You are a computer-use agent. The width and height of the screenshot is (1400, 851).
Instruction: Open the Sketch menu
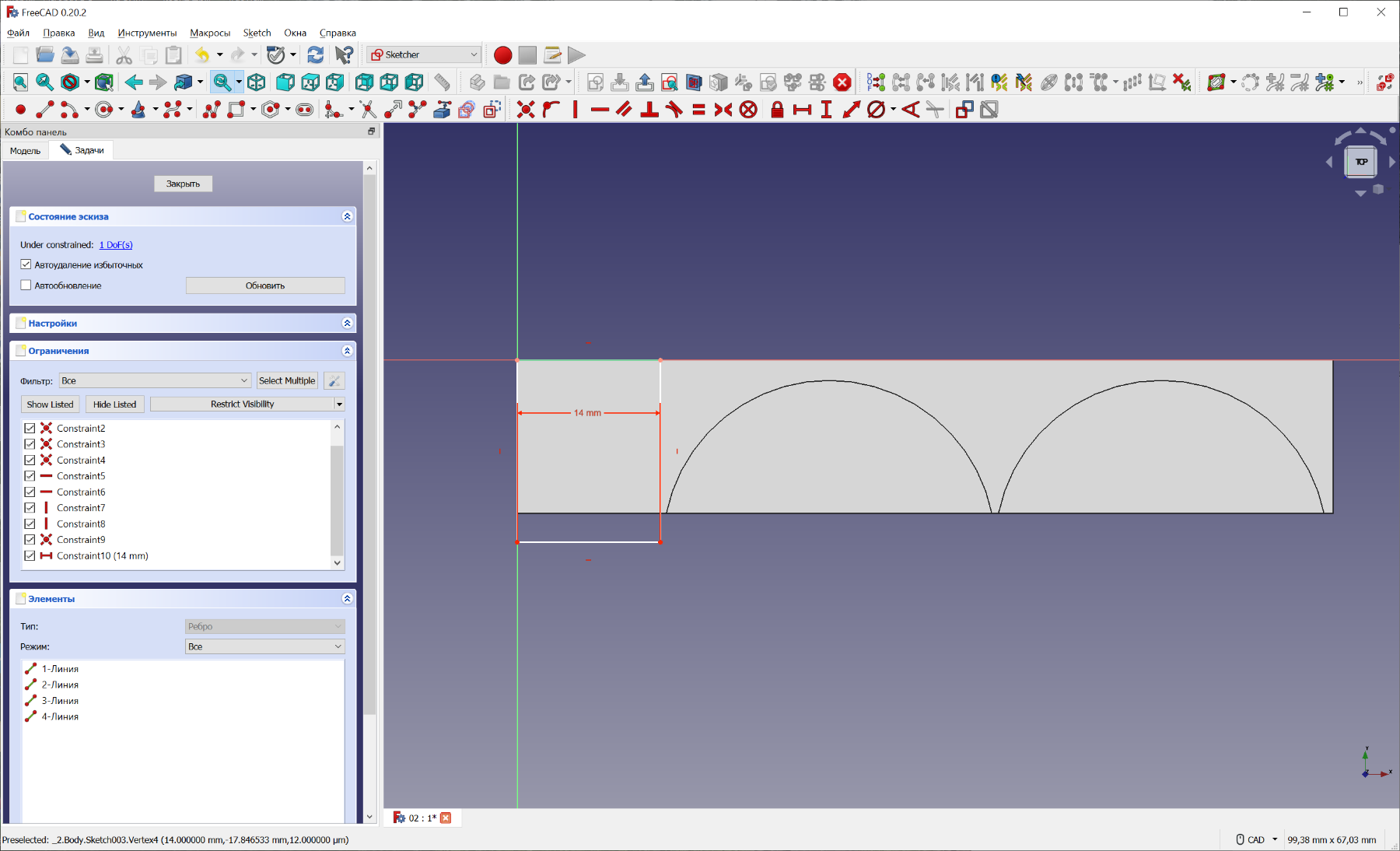pyautogui.click(x=257, y=33)
